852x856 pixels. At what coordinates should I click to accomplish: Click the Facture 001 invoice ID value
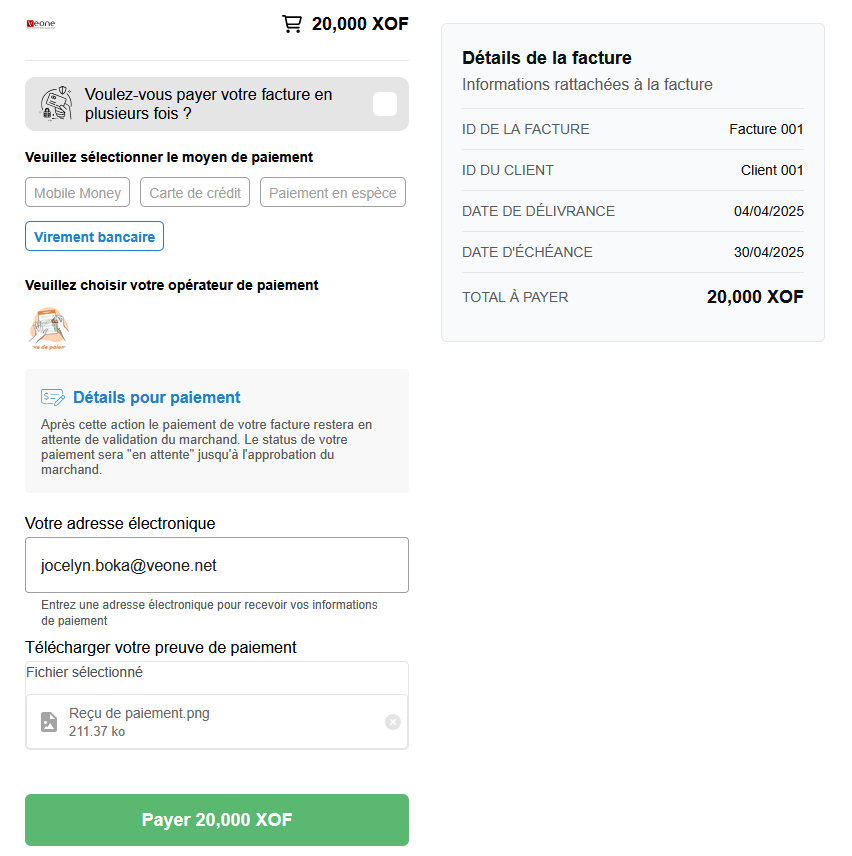(766, 129)
